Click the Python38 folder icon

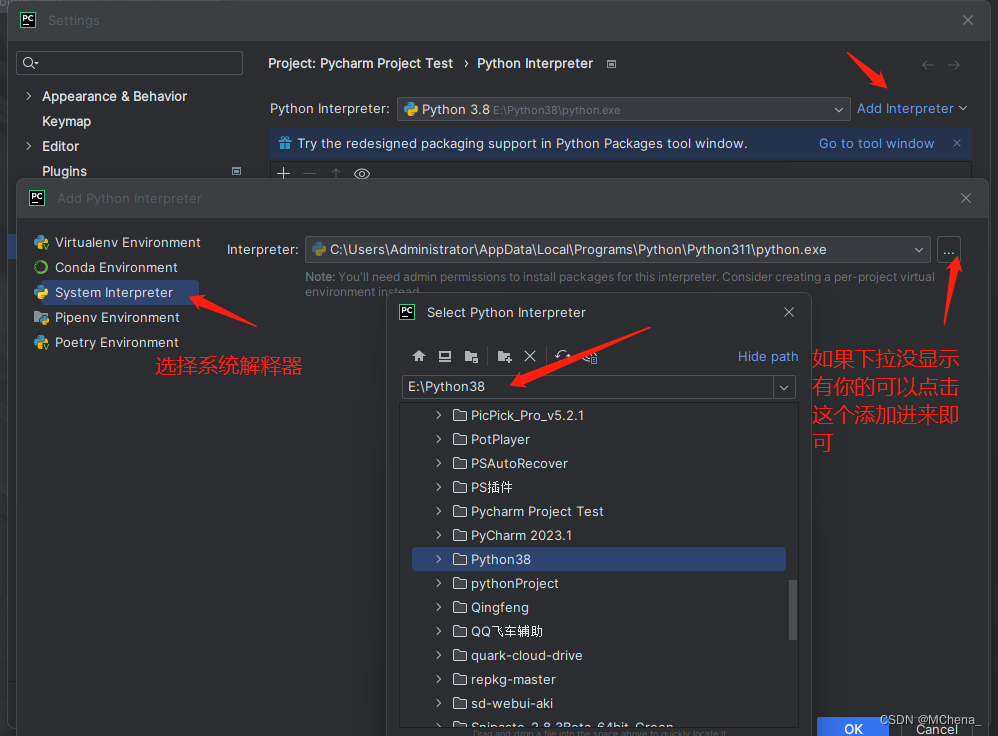(x=460, y=559)
